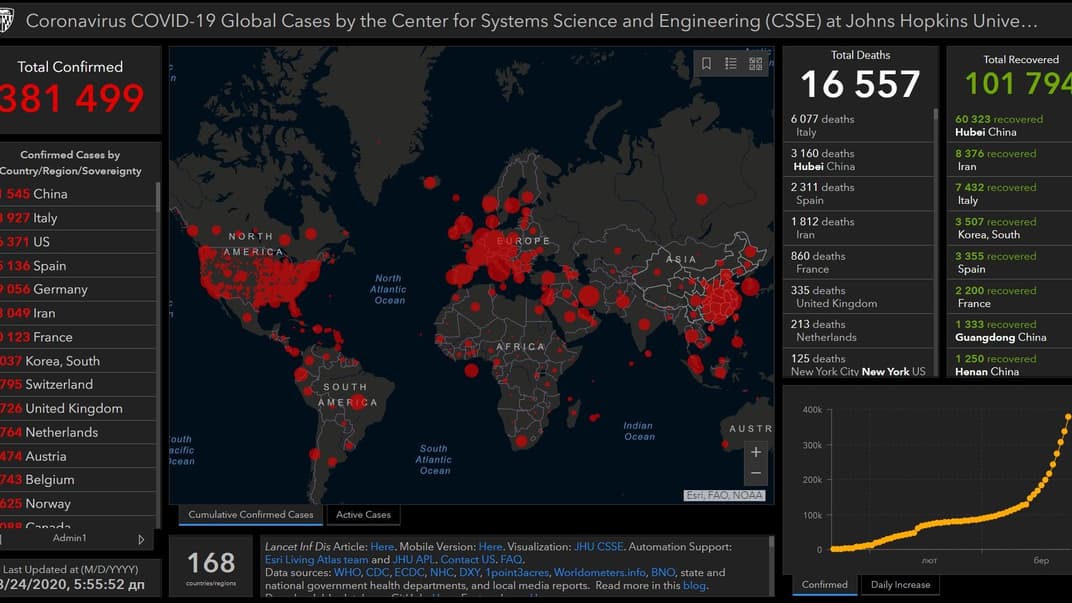Zoom in with the map plus button

click(x=755, y=452)
